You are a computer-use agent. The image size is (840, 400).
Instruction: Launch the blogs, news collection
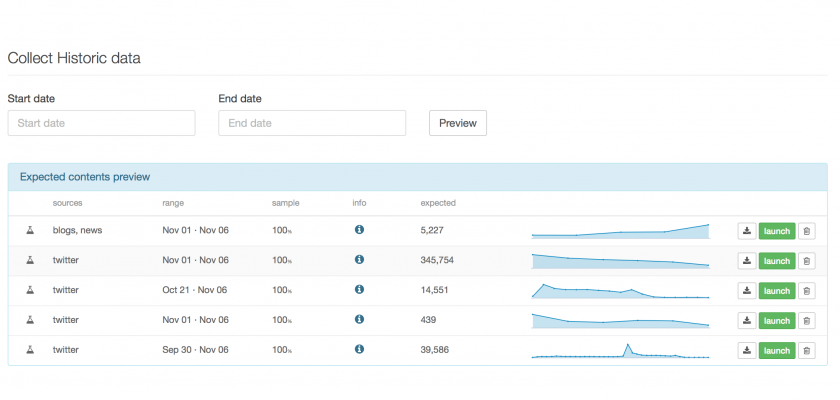[x=777, y=231]
